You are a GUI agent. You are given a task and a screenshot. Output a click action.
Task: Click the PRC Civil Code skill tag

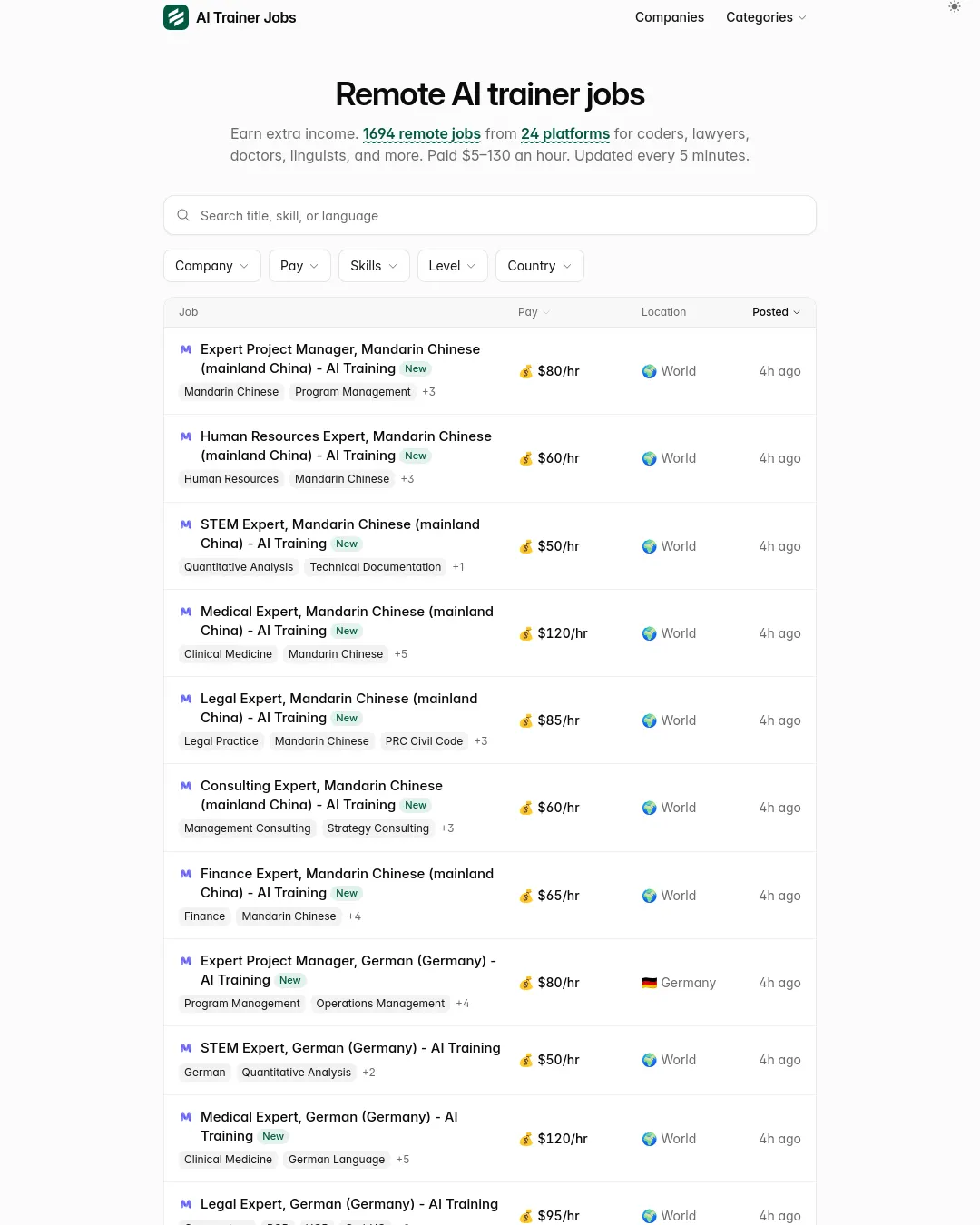pos(424,741)
